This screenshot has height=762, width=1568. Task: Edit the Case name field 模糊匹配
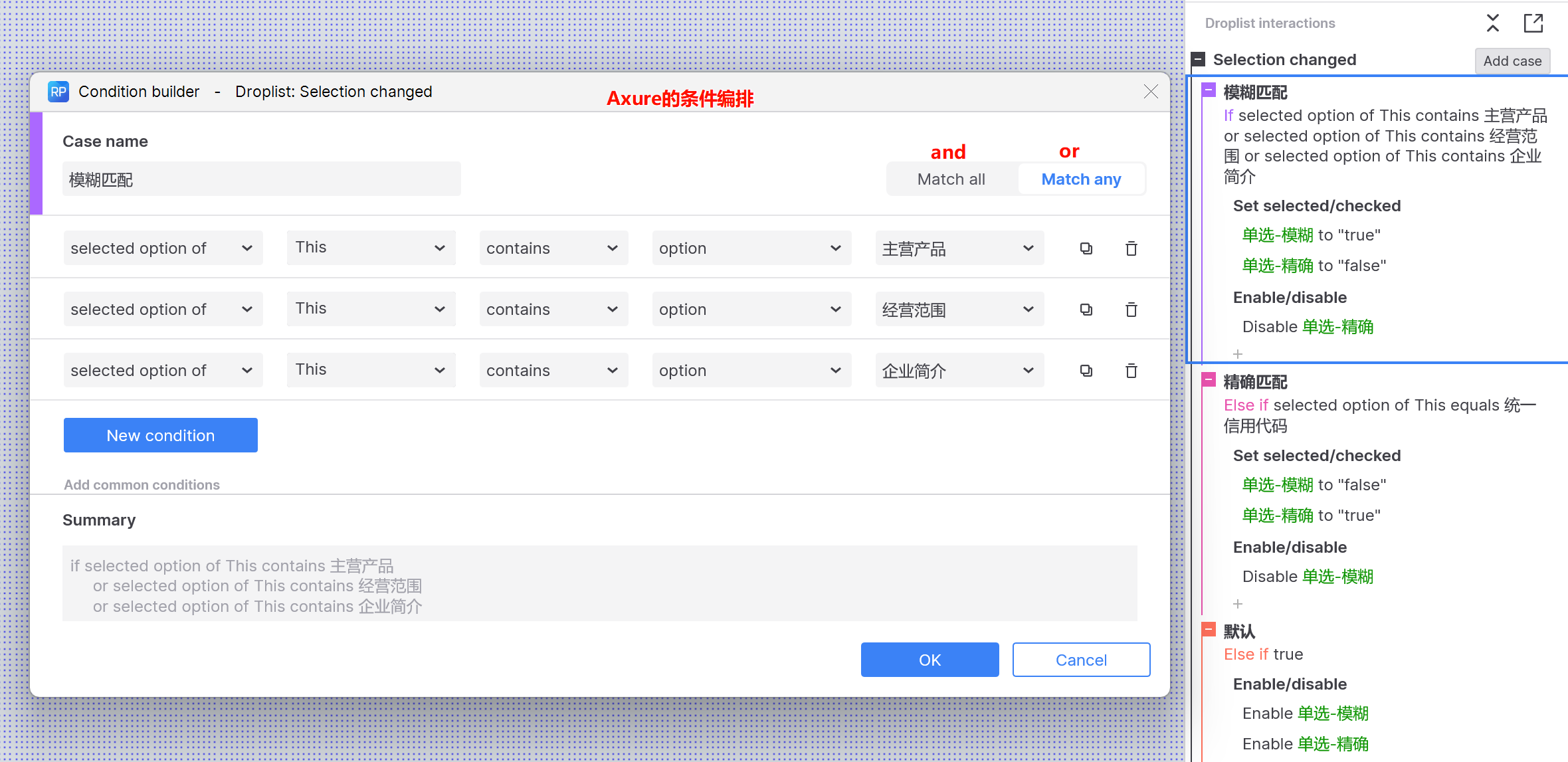(262, 179)
